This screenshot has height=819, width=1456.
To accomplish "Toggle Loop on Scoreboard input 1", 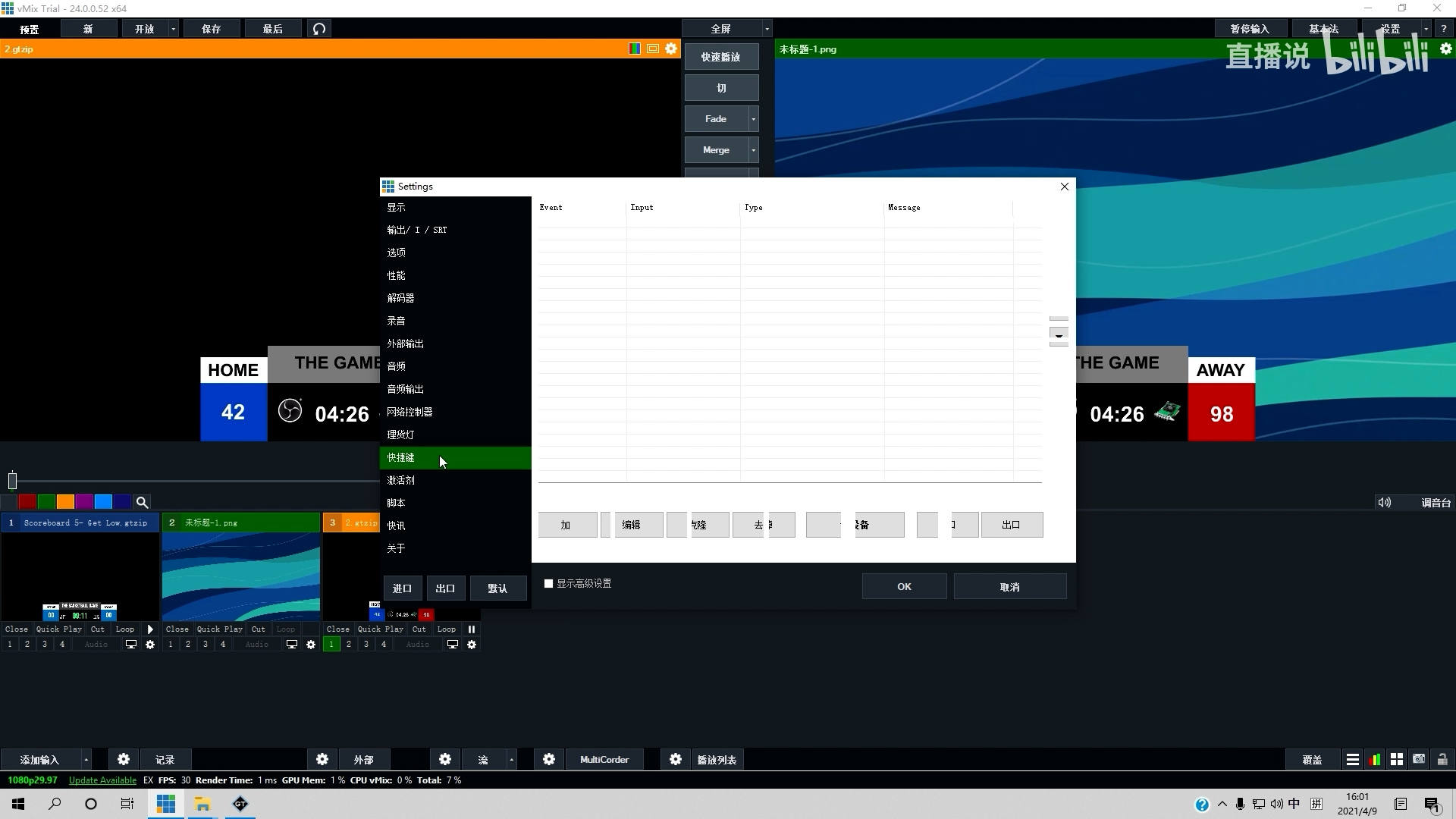I will [x=125, y=629].
